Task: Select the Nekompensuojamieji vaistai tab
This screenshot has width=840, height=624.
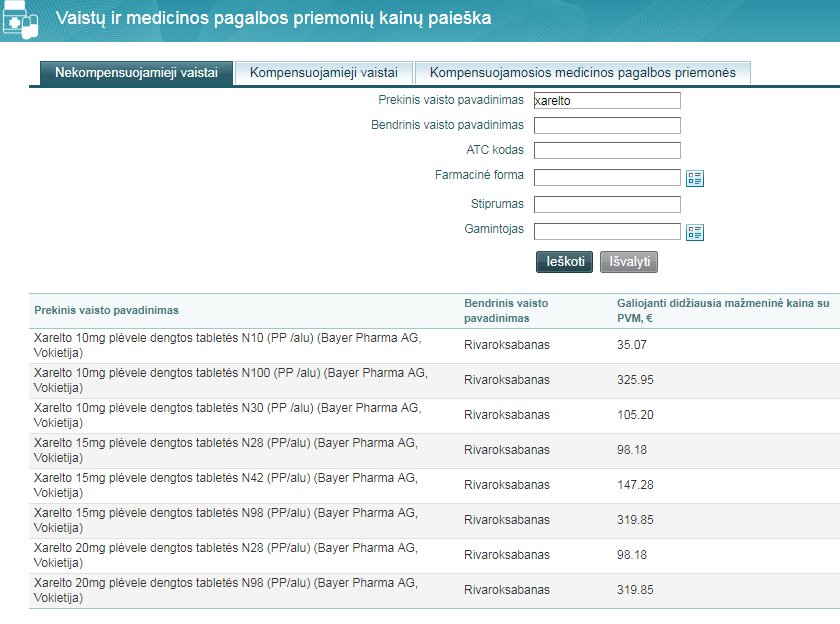Action: 136,73
